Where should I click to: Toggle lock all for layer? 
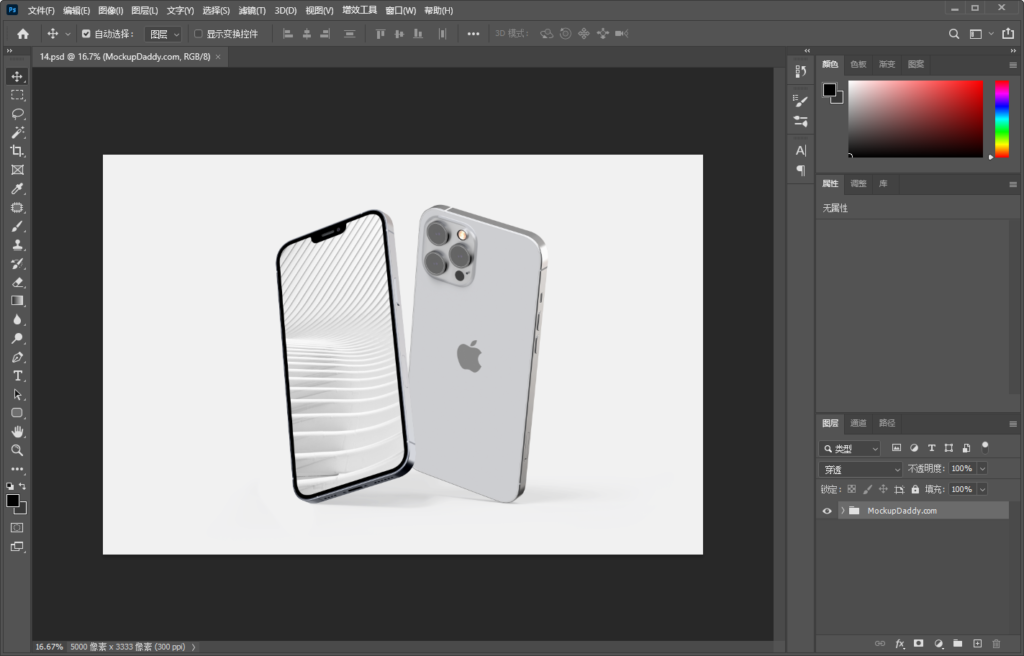(x=915, y=489)
